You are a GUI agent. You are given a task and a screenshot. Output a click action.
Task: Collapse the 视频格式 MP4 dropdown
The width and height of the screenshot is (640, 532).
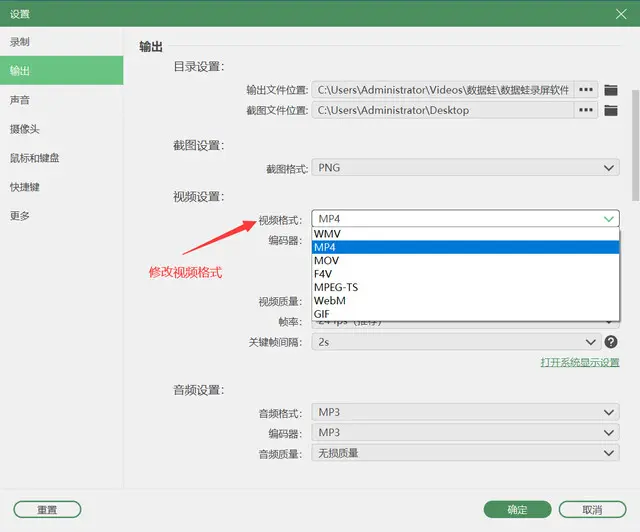pyautogui.click(x=465, y=219)
